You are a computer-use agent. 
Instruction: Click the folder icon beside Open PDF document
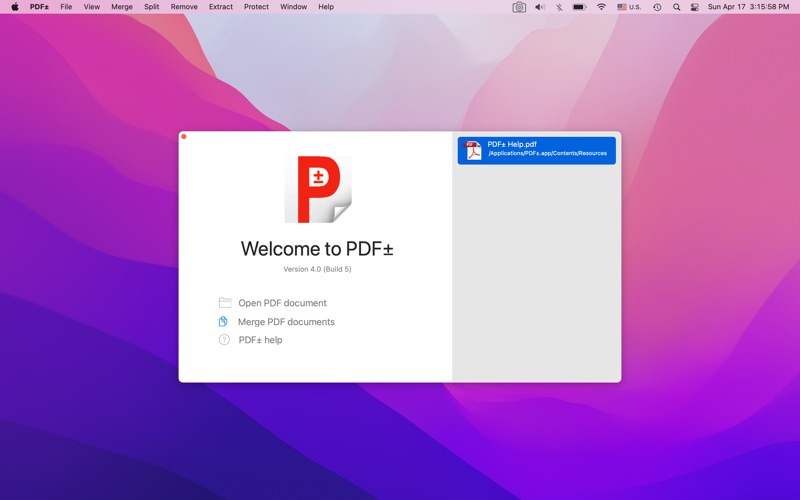coord(225,303)
